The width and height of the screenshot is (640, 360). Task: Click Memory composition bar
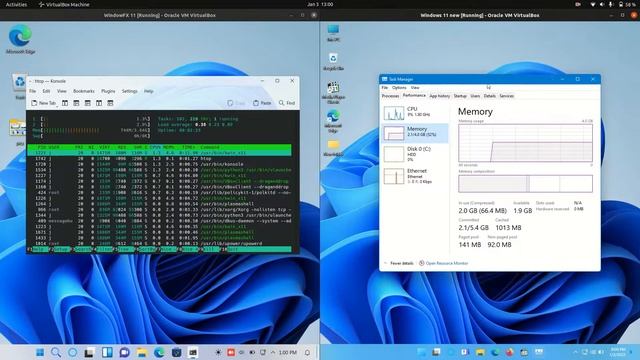[525, 184]
